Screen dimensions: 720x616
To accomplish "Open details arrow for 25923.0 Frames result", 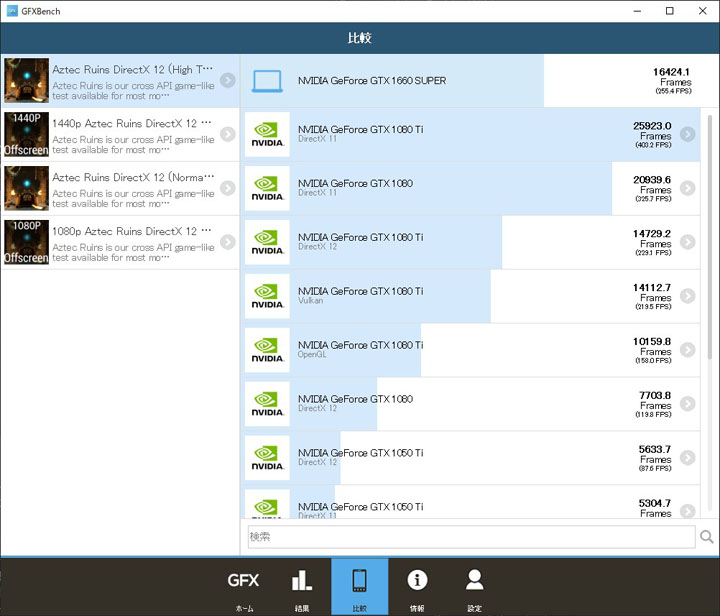I will click(x=687, y=134).
